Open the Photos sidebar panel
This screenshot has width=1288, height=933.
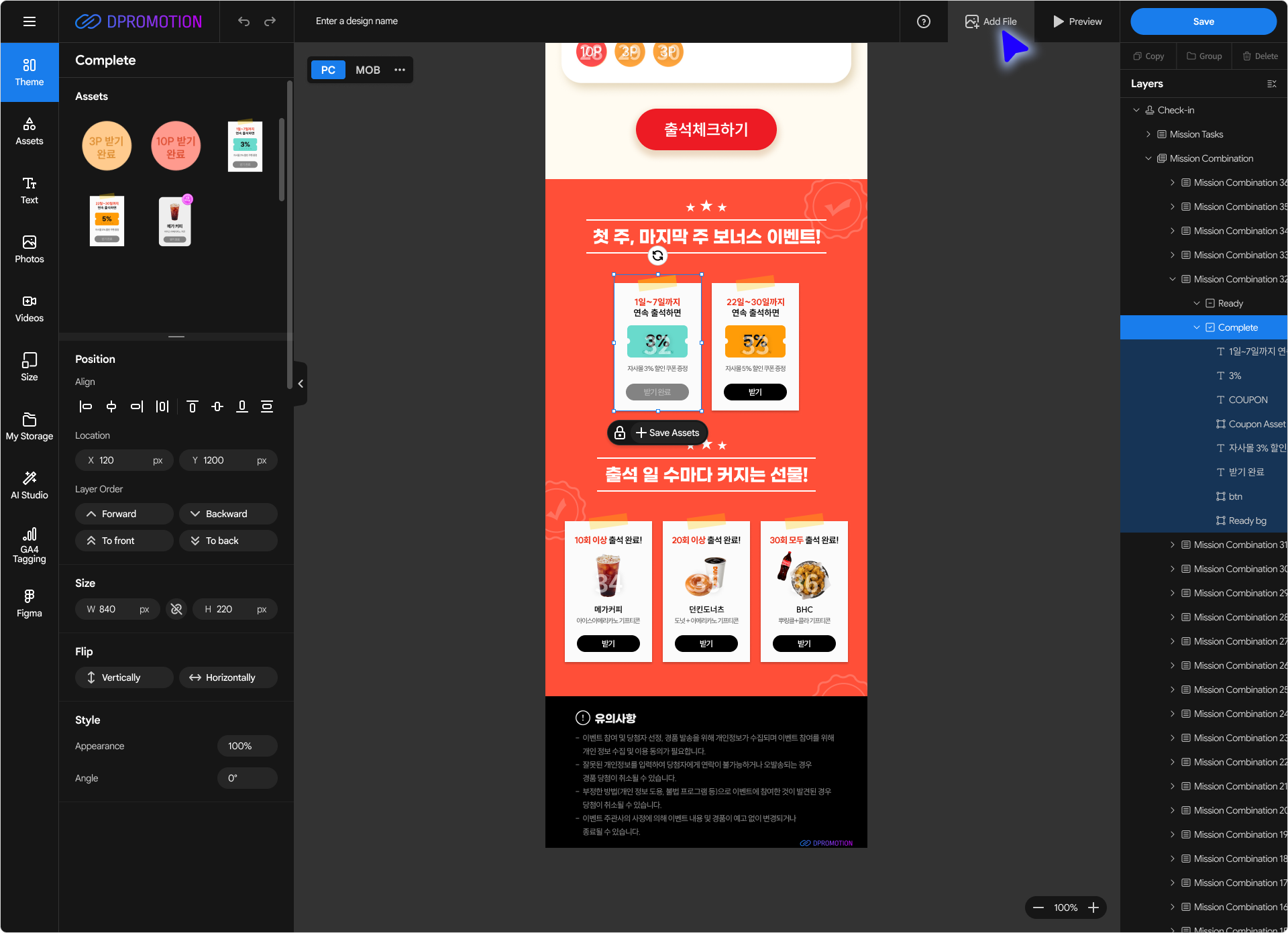click(30, 250)
